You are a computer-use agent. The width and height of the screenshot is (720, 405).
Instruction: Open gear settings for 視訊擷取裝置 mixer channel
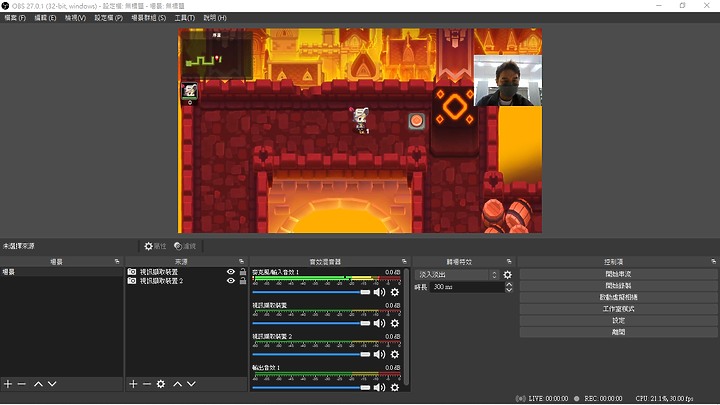tap(394, 323)
